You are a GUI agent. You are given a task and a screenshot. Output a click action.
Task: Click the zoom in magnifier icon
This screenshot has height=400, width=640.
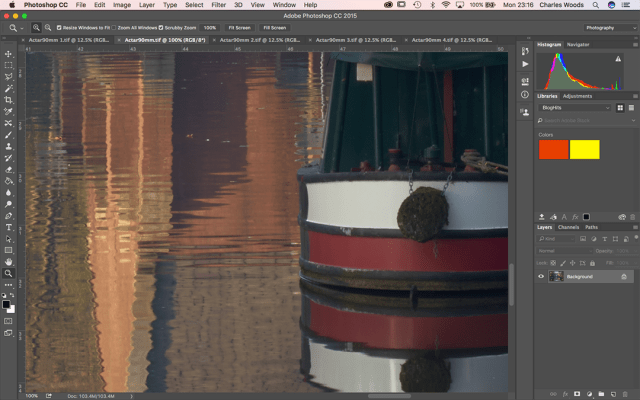point(36,28)
